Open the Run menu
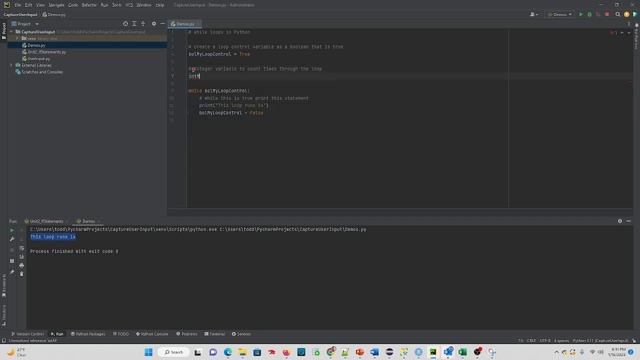This screenshot has height=360, width=640. [104, 5]
